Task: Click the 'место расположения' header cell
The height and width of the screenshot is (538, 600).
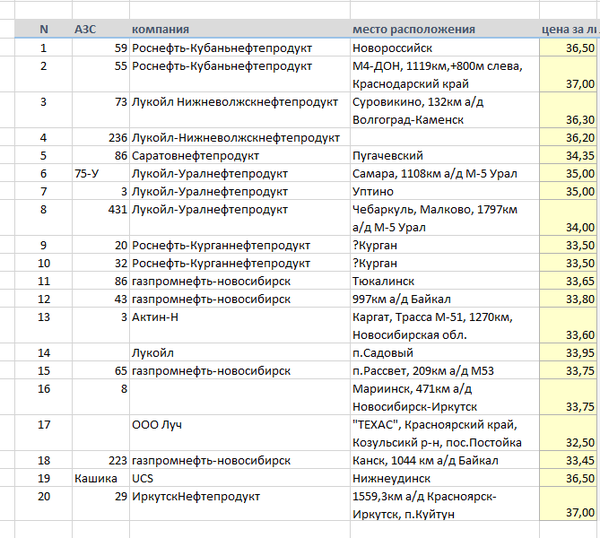Action: 445,29
